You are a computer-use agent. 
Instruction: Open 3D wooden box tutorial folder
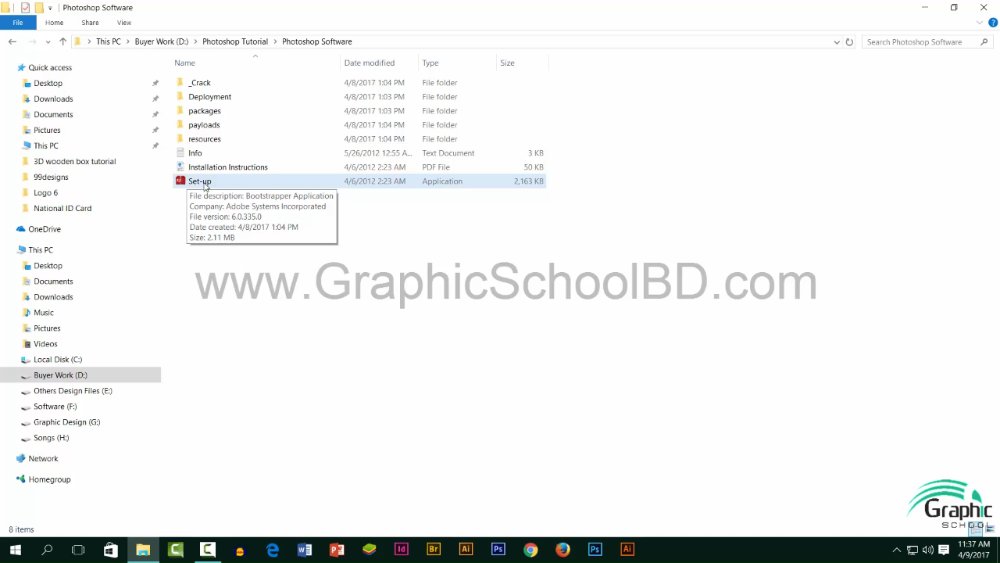click(75, 161)
